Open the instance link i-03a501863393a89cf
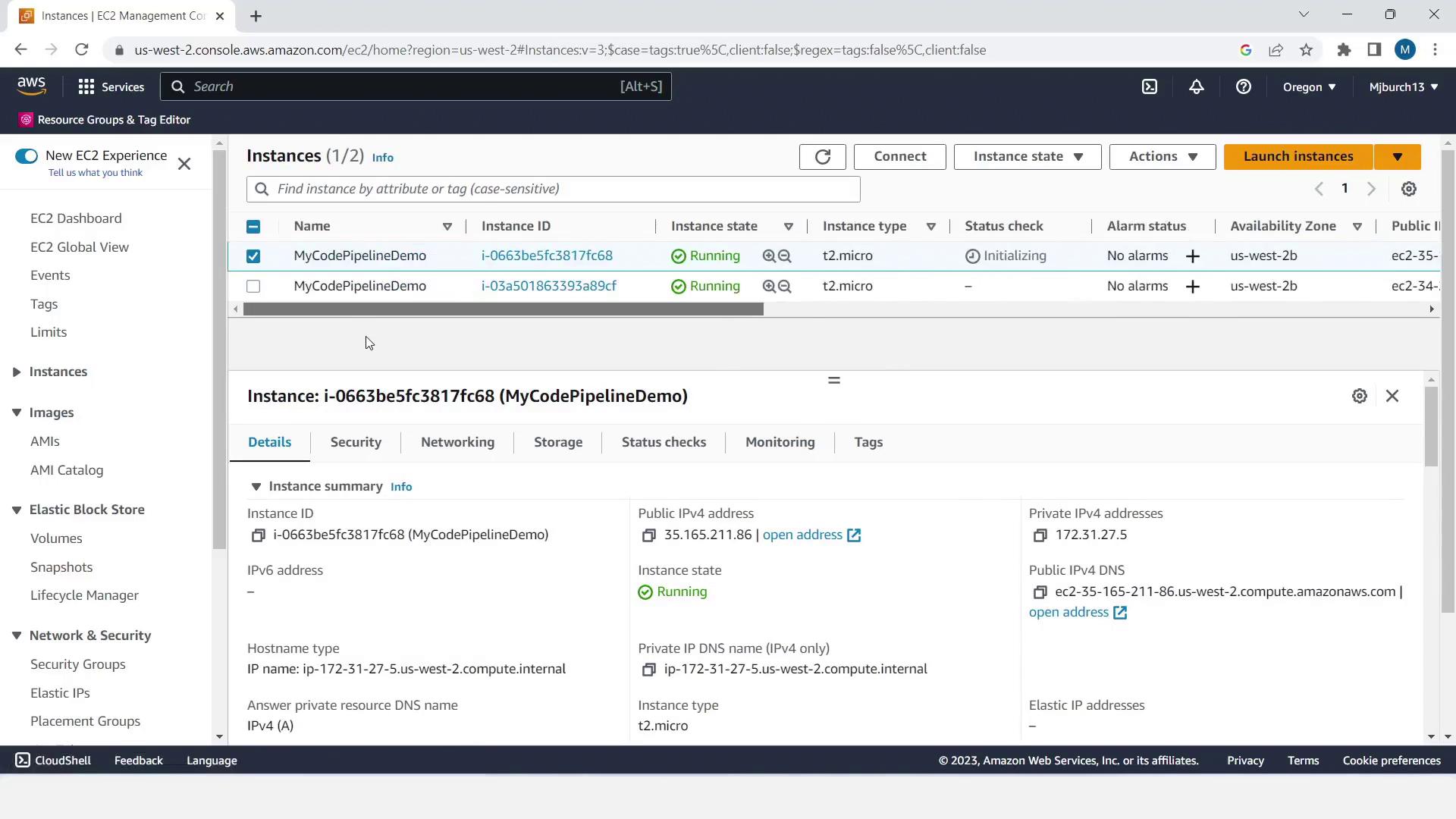 pos(548,287)
